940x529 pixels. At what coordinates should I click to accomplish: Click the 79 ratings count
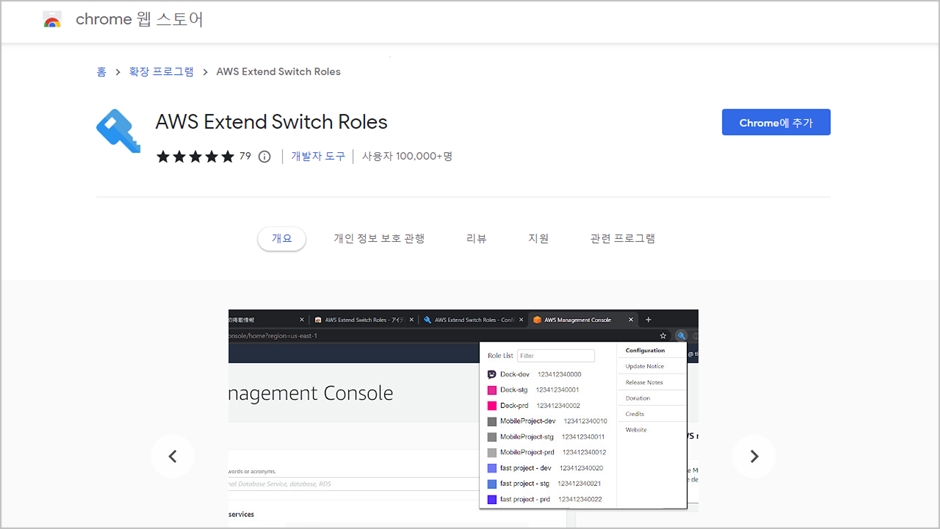click(245, 156)
